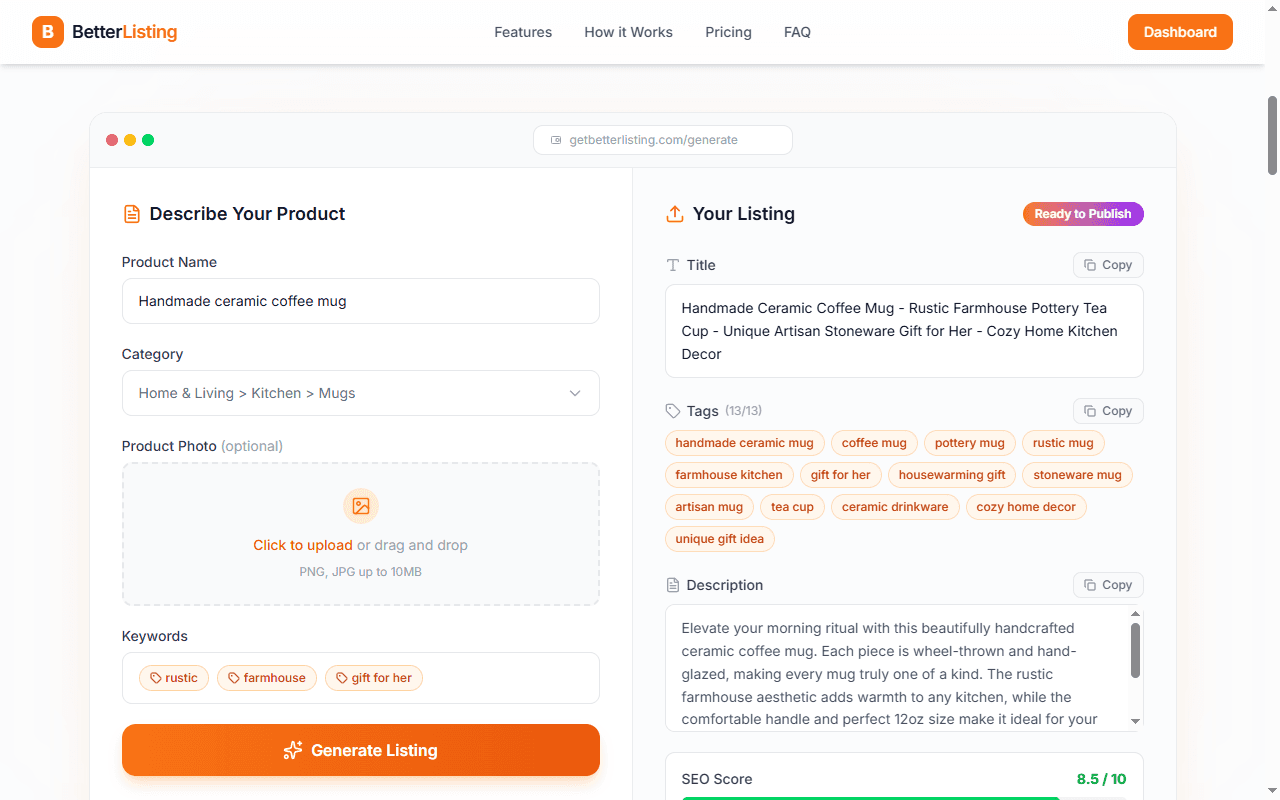Toggle the rustic keyword chip
Image resolution: width=1280 pixels, height=800 pixels.
pos(174,677)
